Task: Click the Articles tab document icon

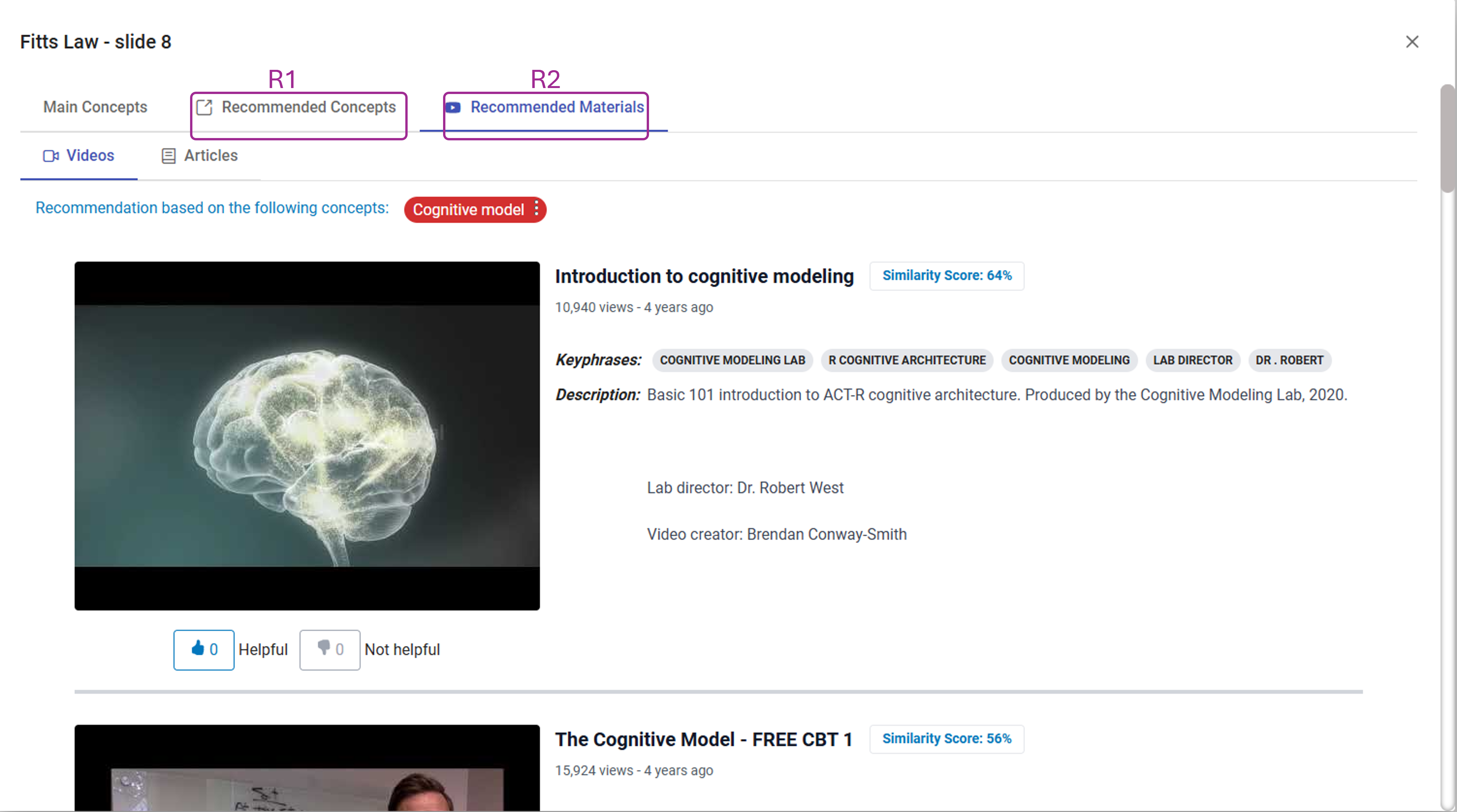Action: (168, 156)
